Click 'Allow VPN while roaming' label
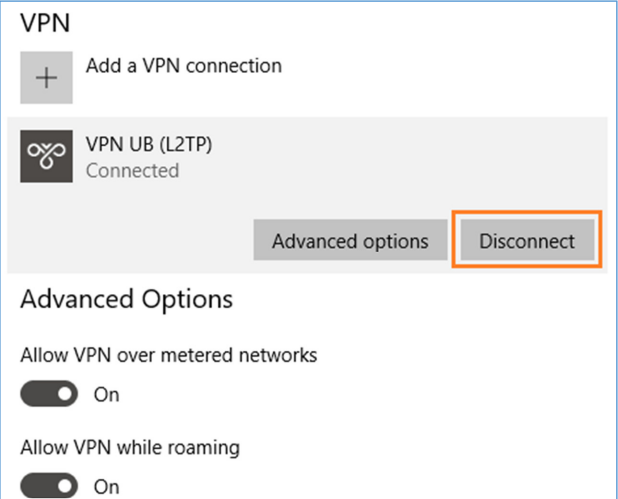618x499 pixels. coord(130,448)
